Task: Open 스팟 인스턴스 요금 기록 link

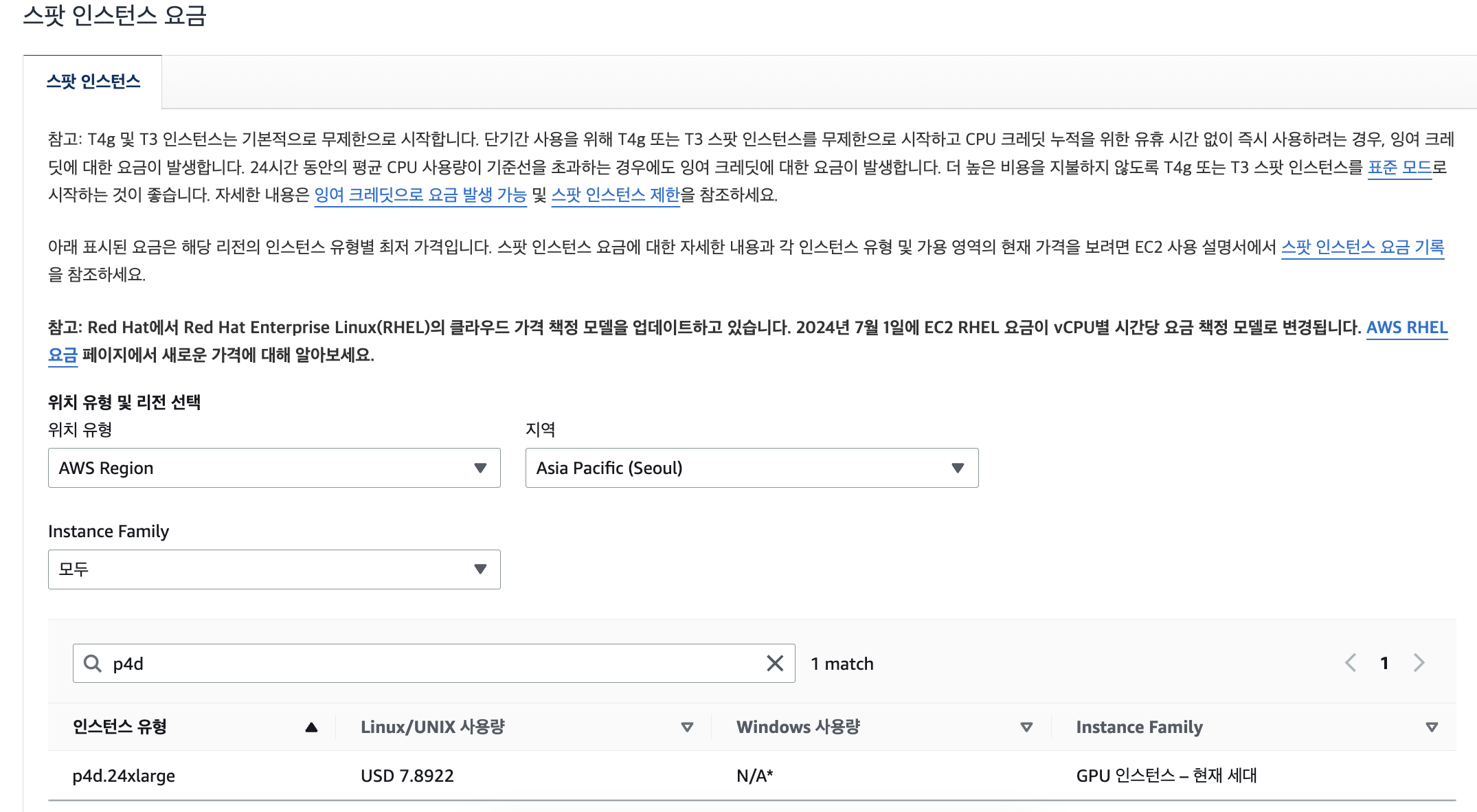Action: click(x=1362, y=247)
